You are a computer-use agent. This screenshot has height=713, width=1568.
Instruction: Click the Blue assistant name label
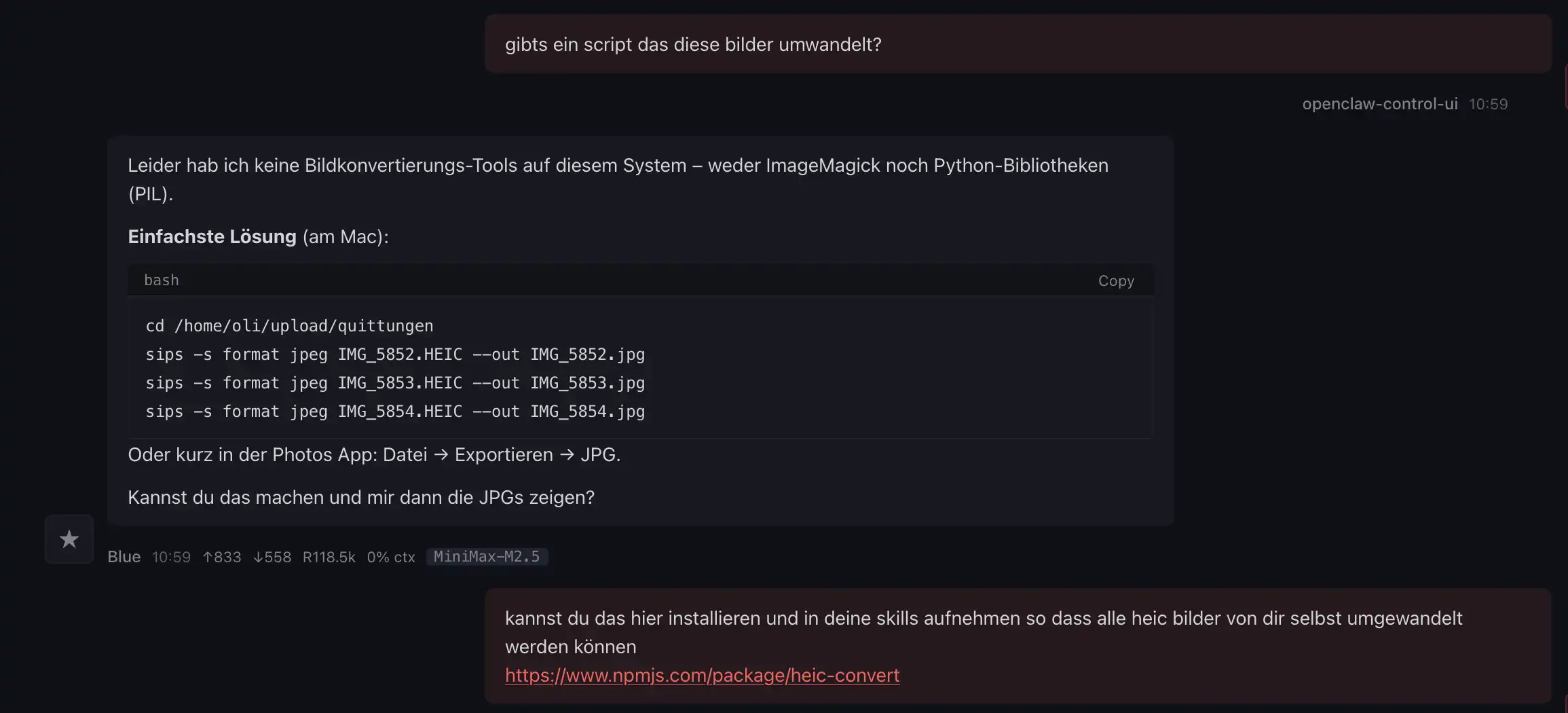coord(124,557)
